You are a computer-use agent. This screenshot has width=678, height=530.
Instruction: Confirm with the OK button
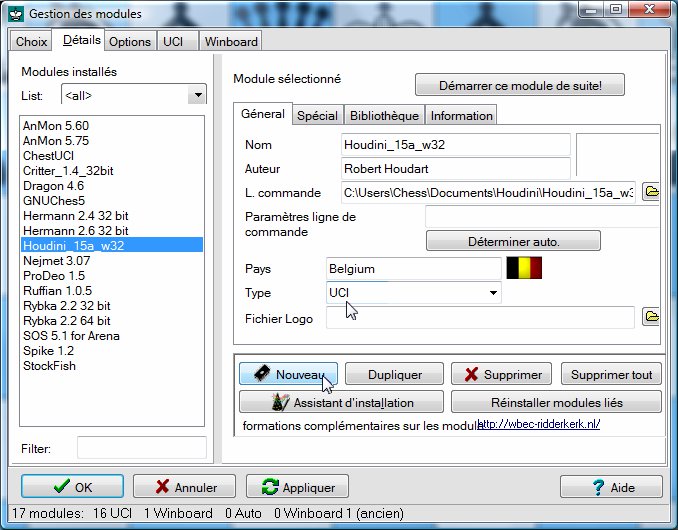[x=72, y=487]
